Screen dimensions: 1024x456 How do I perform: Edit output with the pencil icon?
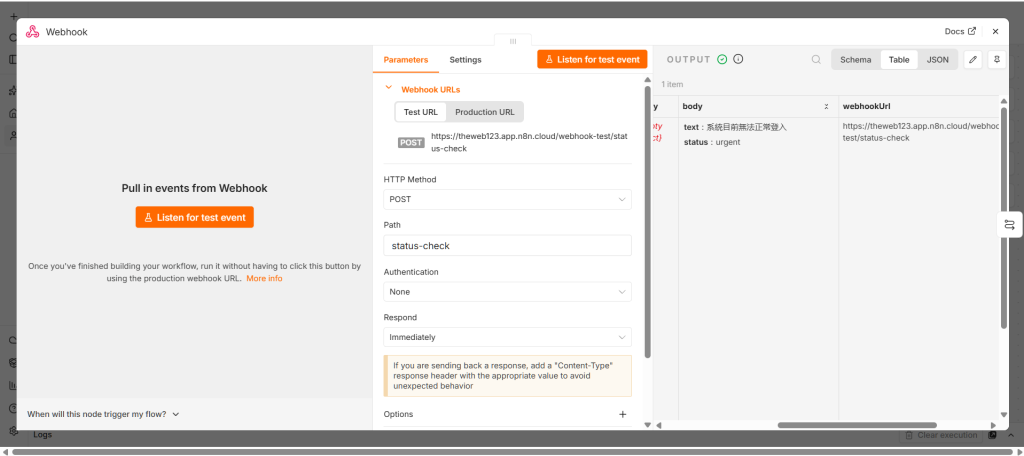973,59
